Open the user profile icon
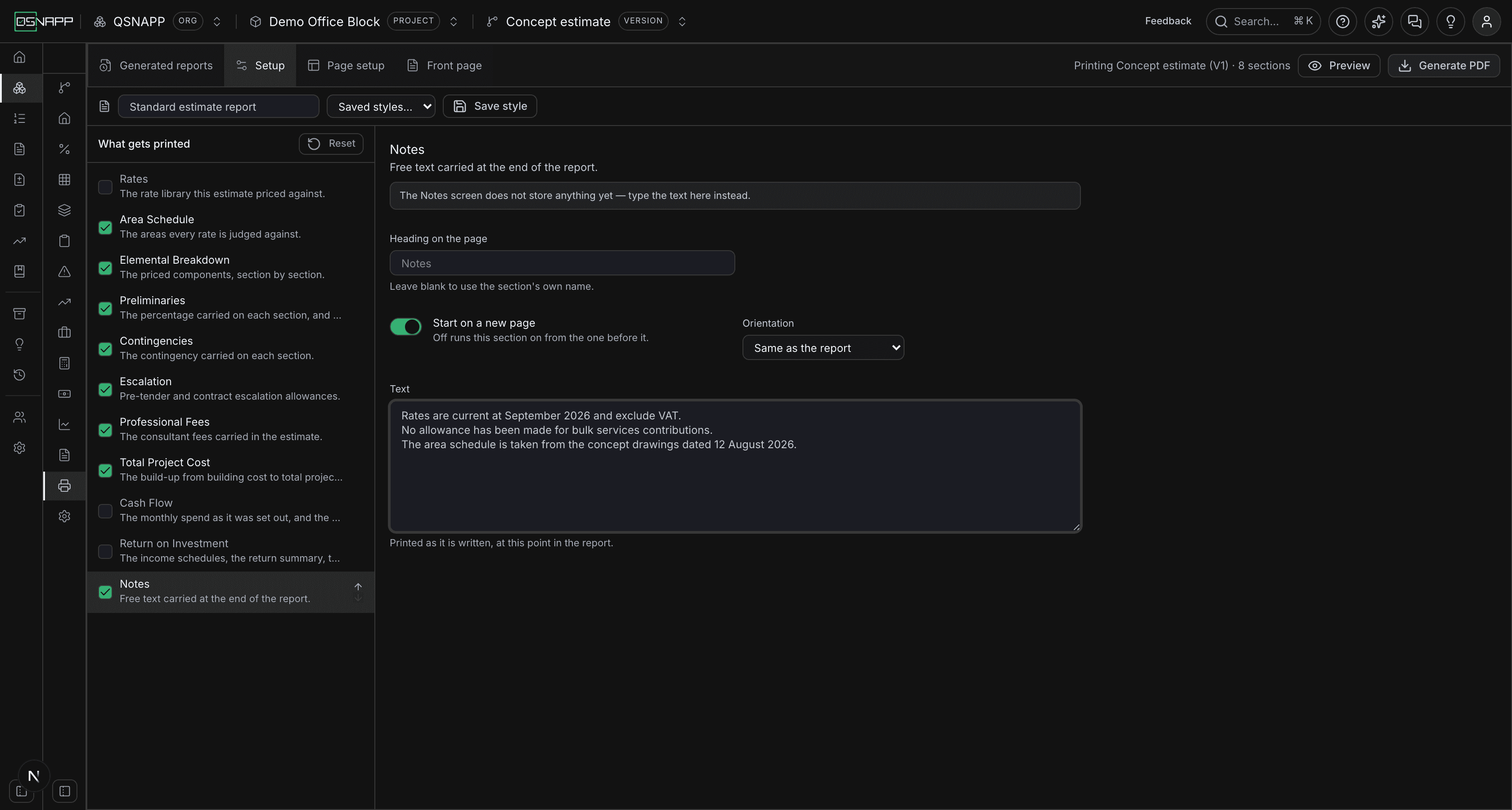1512x810 pixels. click(x=1486, y=22)
